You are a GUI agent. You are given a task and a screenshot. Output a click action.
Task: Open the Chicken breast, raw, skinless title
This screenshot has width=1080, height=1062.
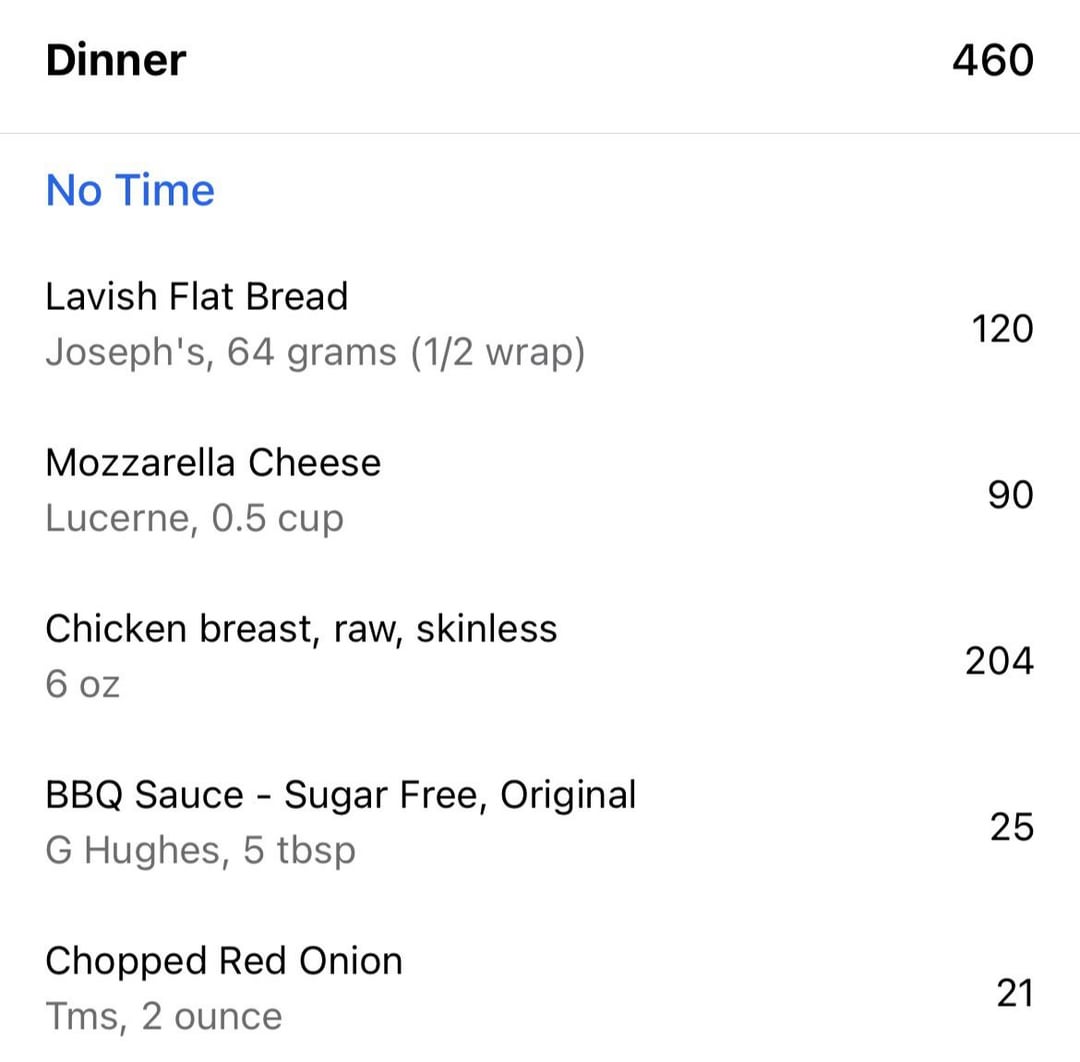click(301, 628)
